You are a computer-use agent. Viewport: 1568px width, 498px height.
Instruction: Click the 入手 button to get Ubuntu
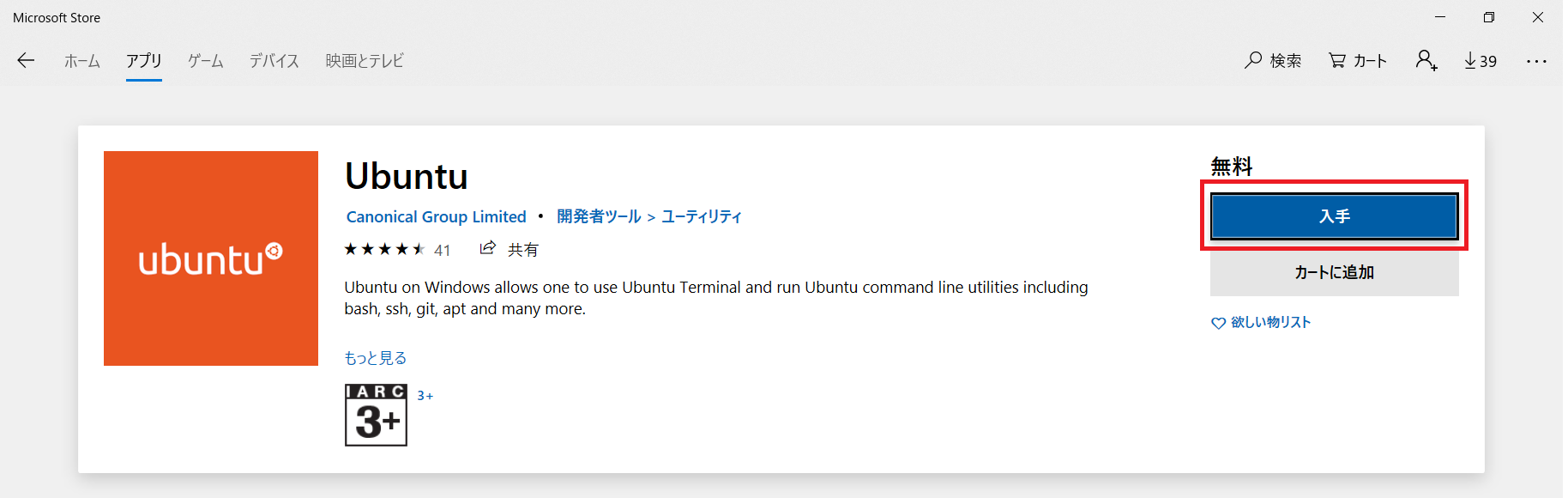pos(1334,216)
